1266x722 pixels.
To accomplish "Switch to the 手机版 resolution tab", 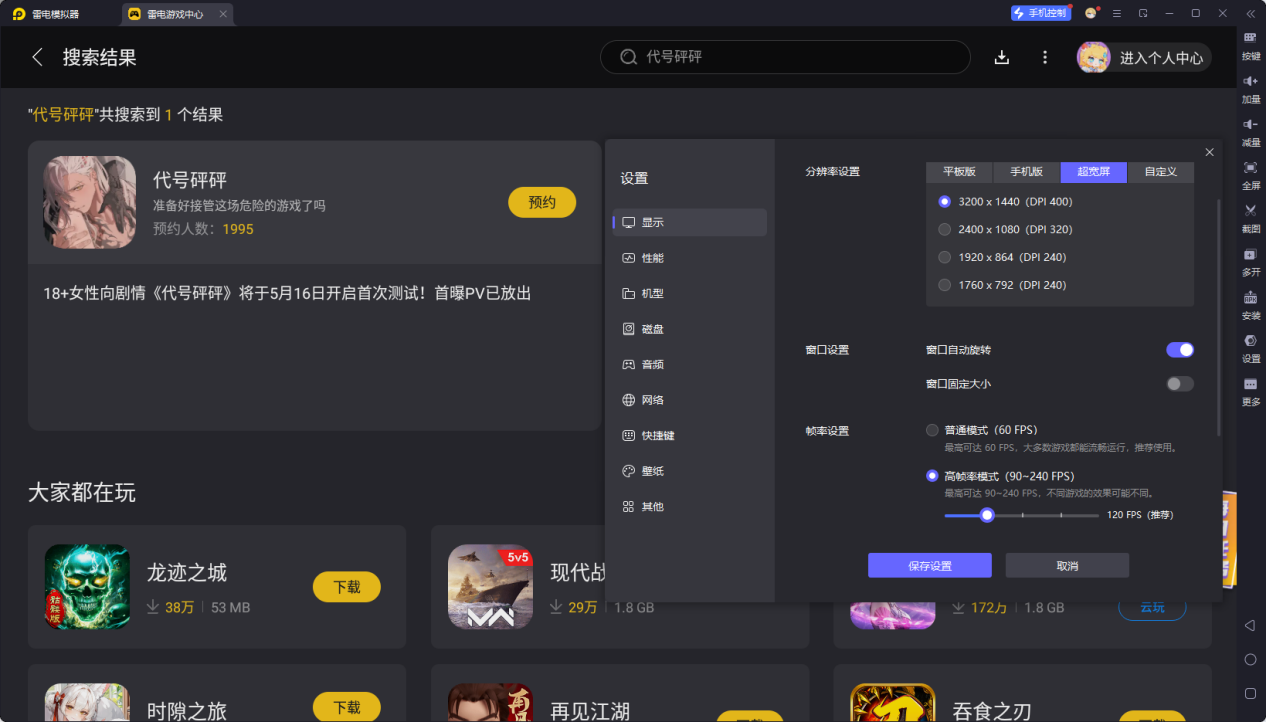I will click(x=1026, y=172).
